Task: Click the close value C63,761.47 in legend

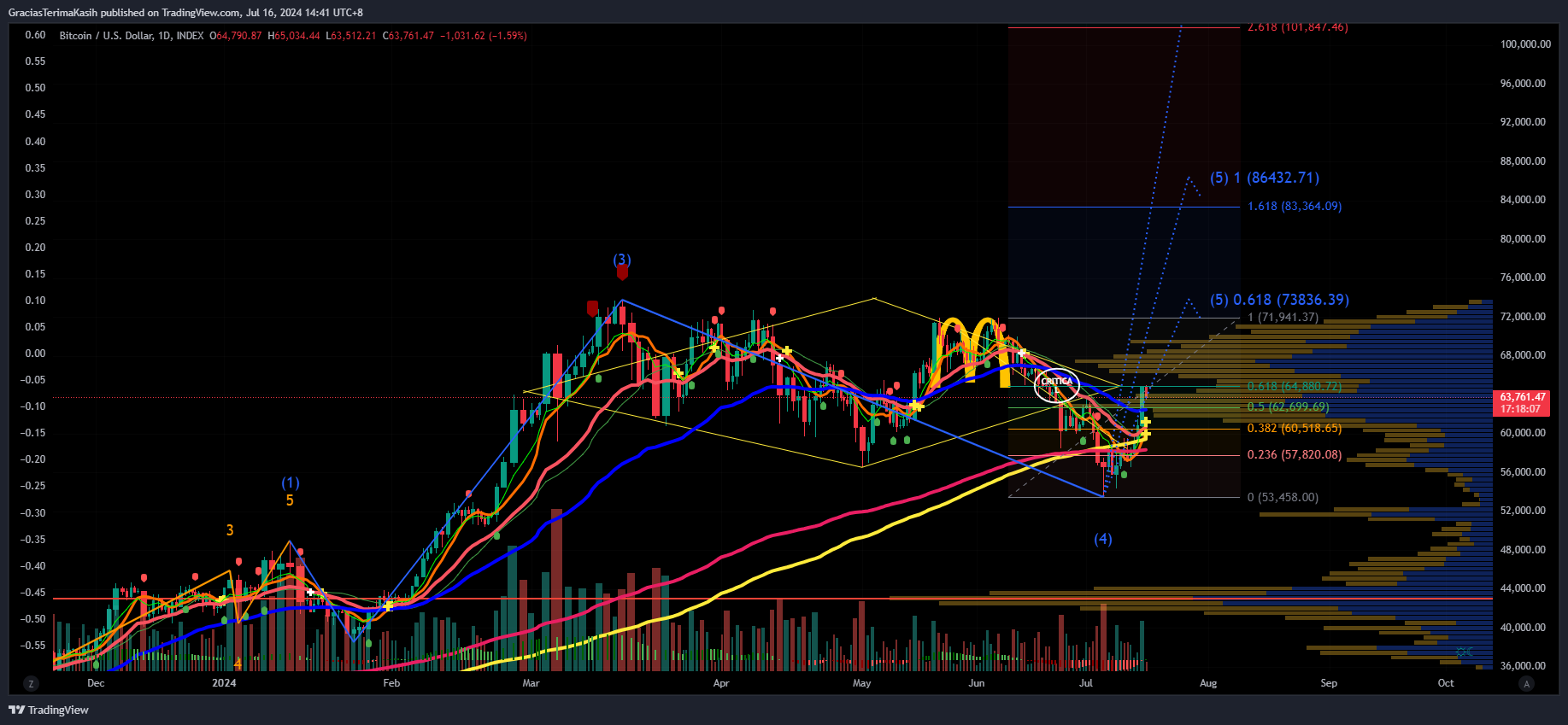Action: 408,36
